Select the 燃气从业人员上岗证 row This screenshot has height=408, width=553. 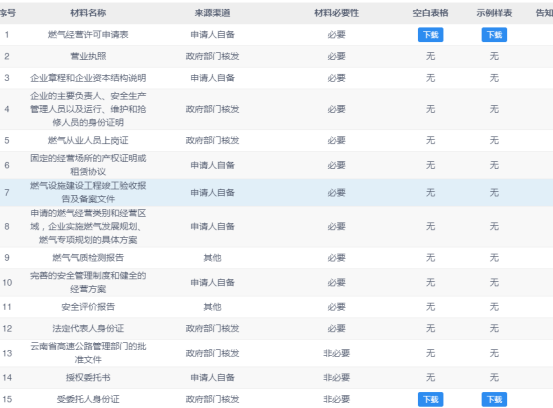pyautogui.click(x=276, y=140)
